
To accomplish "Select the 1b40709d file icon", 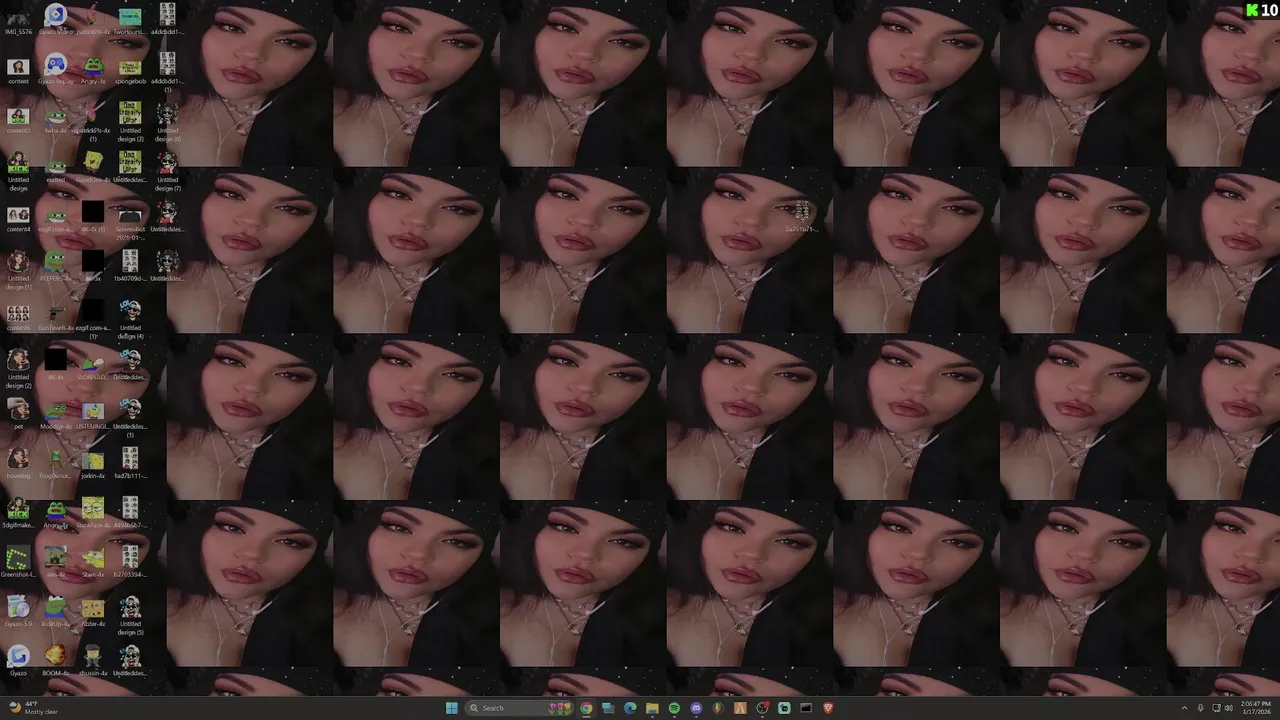I will (x=130, y=266).
